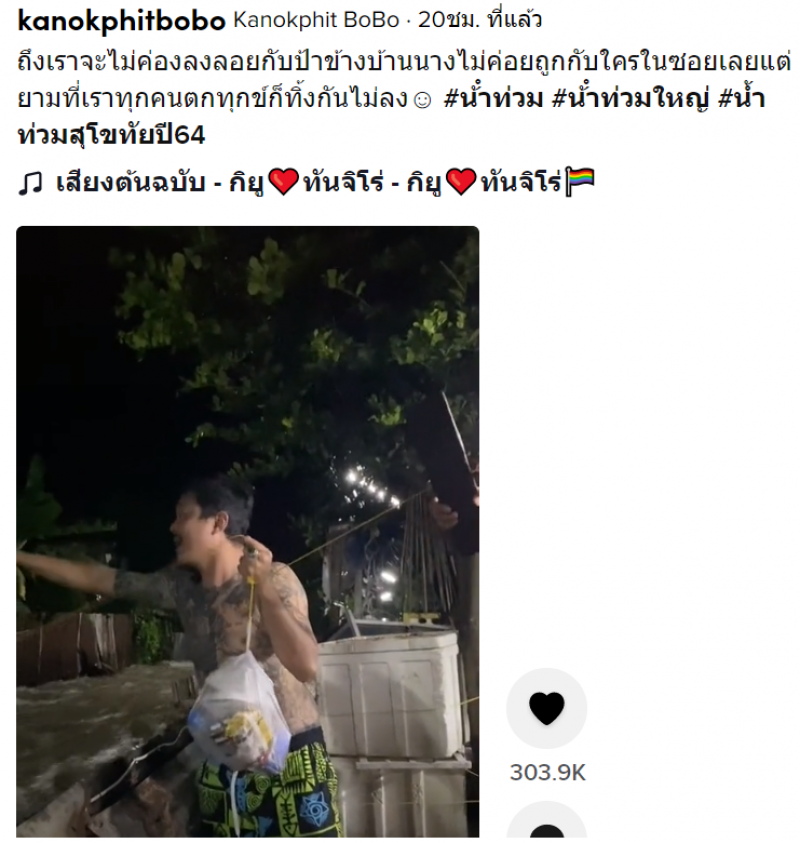Play the flood video thumbnail
This screenshot has width=800, height=843.
[247, 531]
